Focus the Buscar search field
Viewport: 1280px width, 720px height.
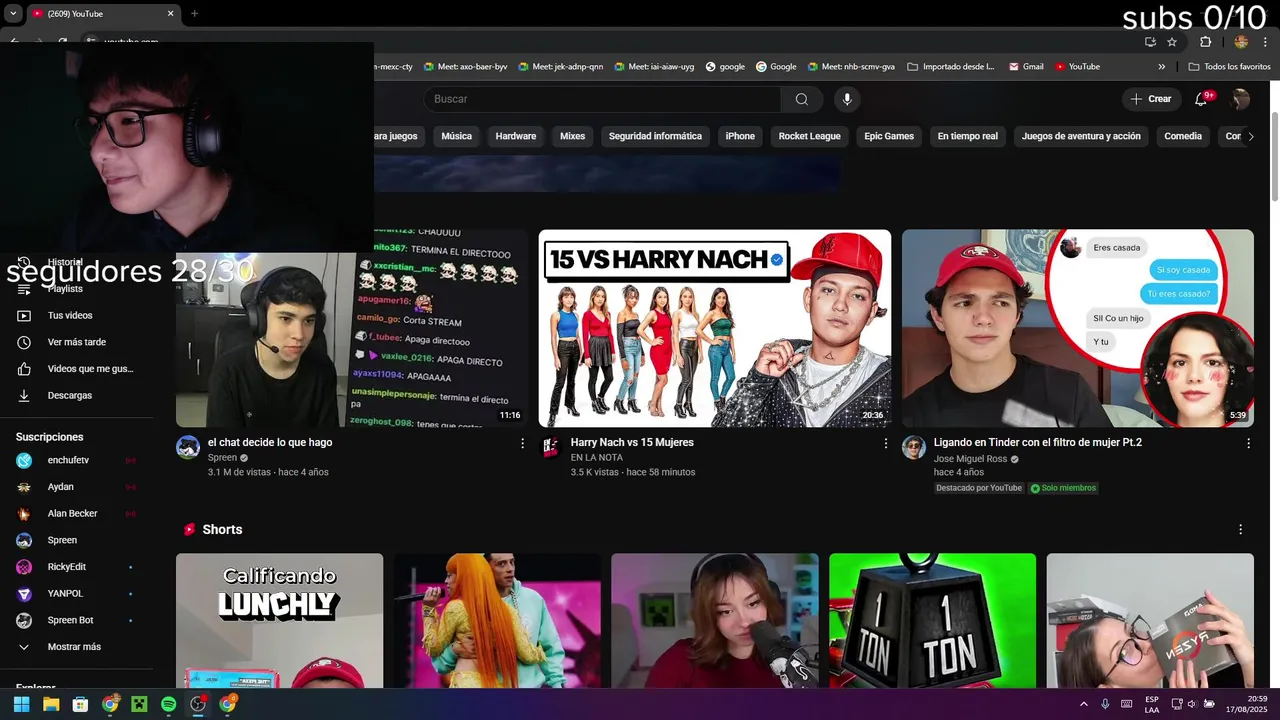coord(602,99)
